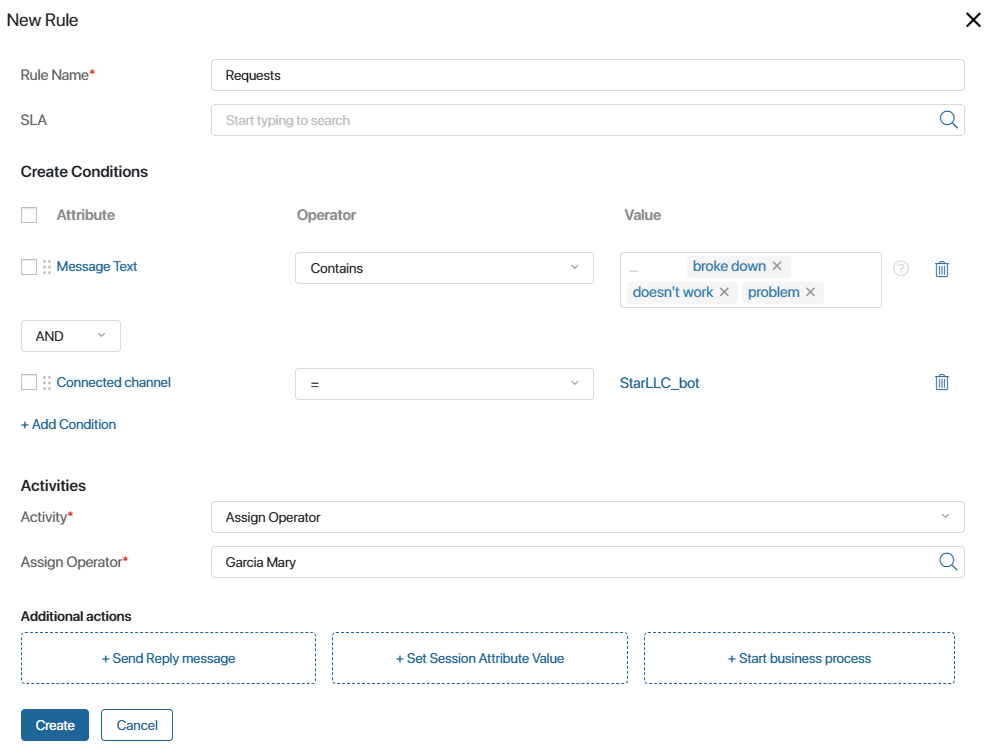Image resolution: width=991 pixels, height=746 pixels.
Task: Check the Message Text condition checkbox
Action: pyautogui.click(x=29, y=267)
